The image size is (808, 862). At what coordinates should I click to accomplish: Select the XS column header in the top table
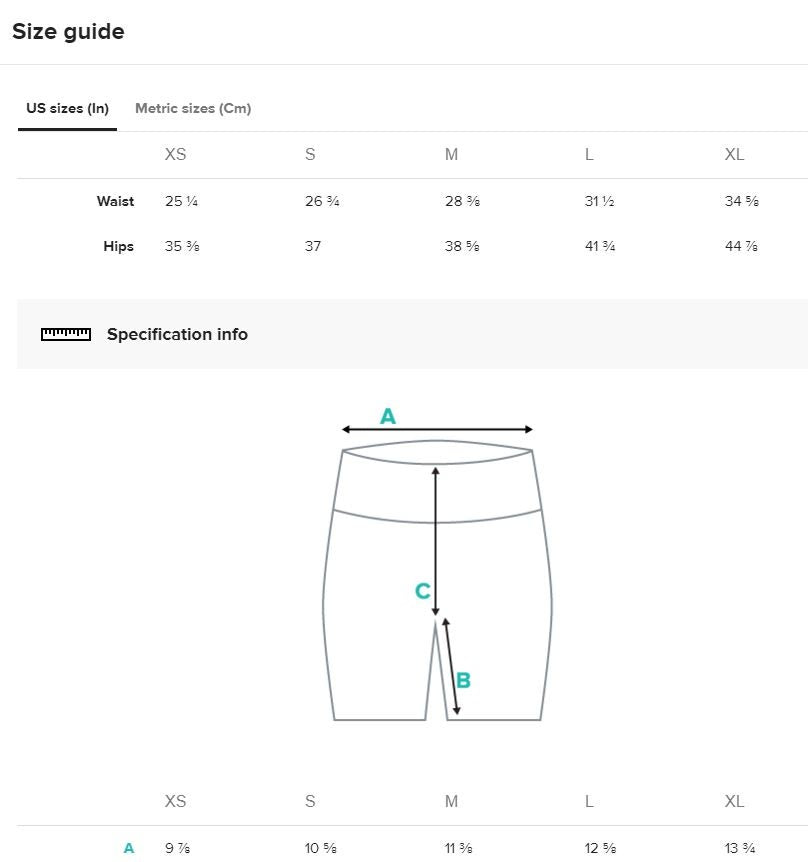[175, 154]
